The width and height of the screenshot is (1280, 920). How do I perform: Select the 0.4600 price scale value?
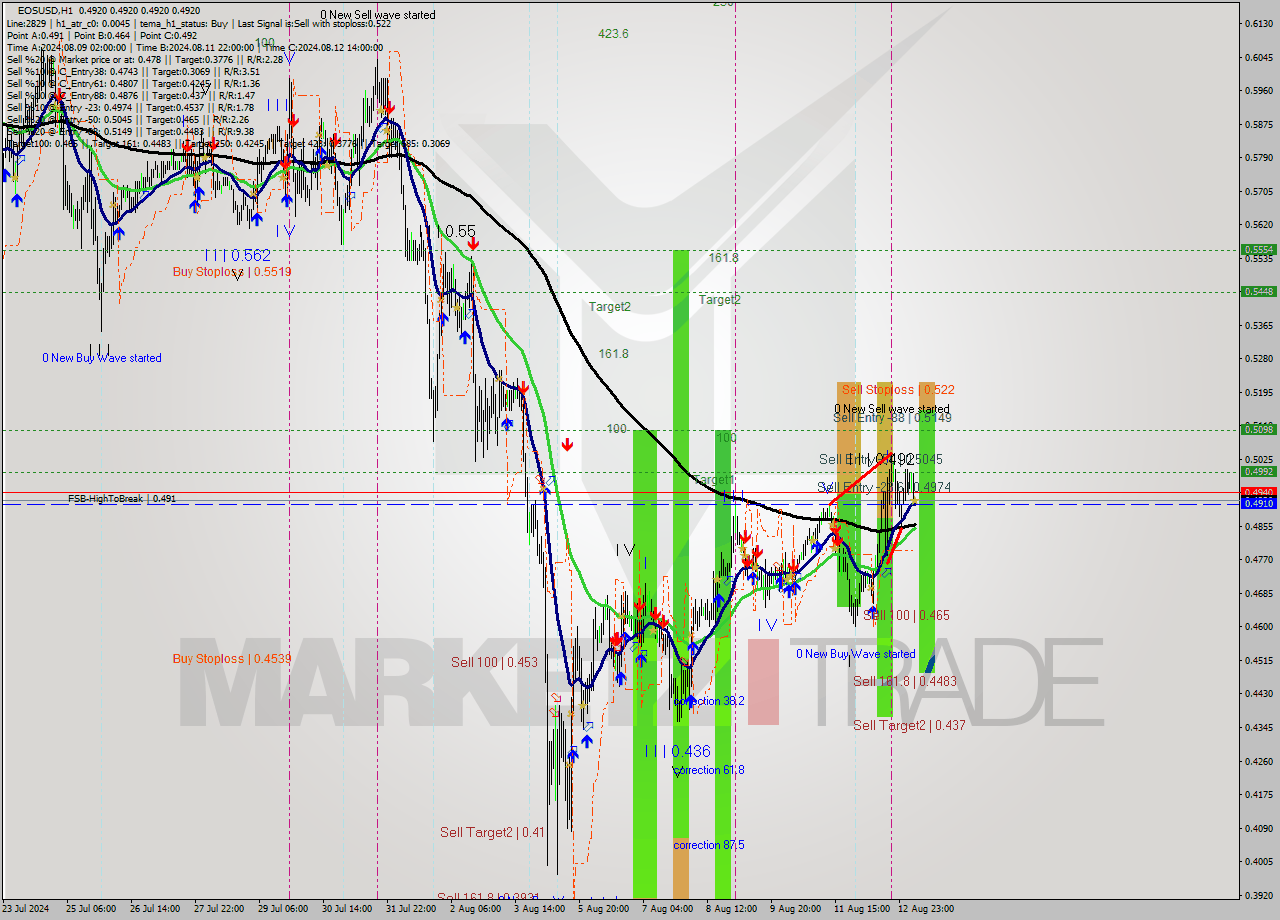point(1258,626)
